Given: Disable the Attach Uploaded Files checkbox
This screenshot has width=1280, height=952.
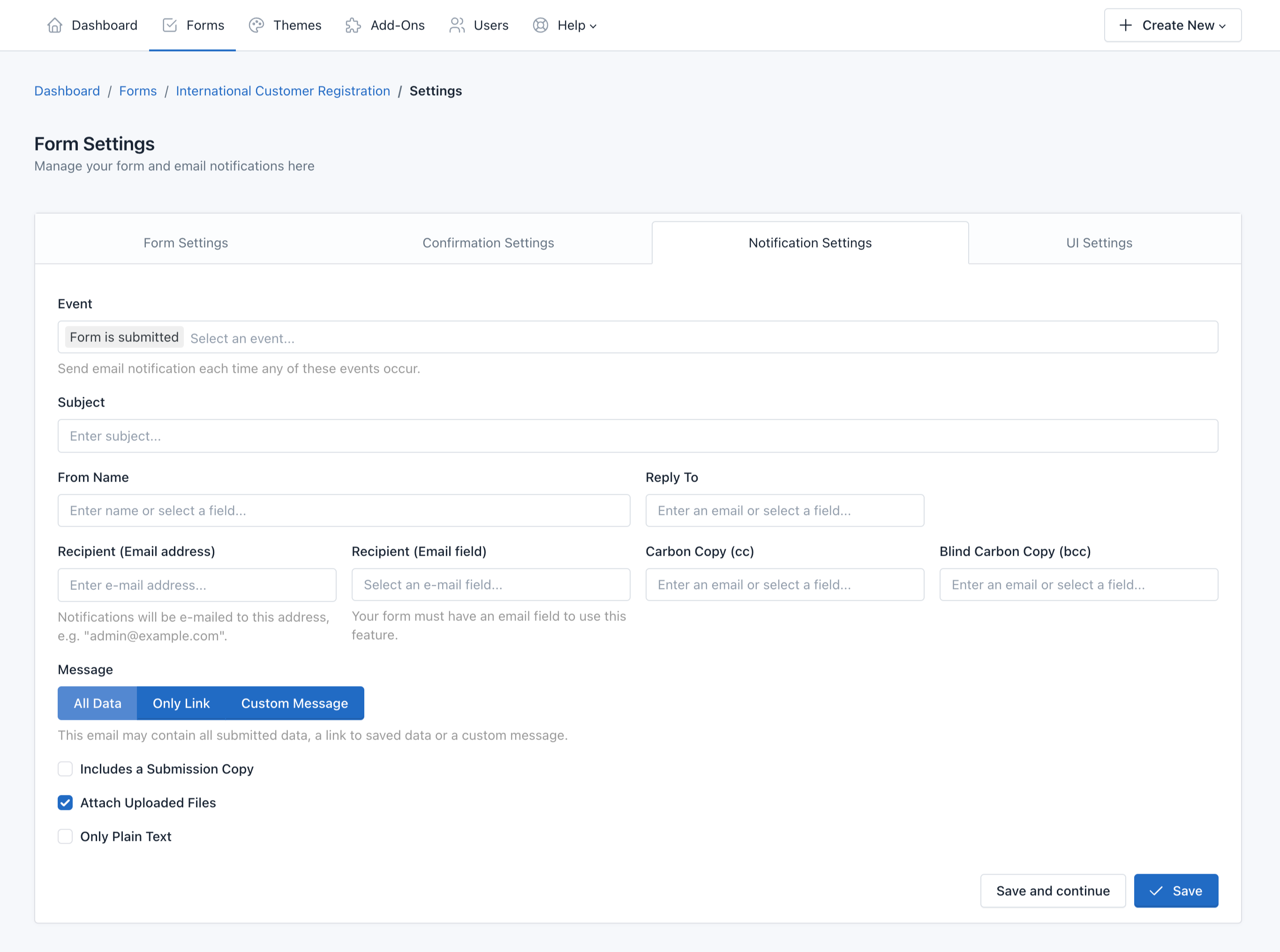Looking at the screenshot, I should click(x=65, y=803).
